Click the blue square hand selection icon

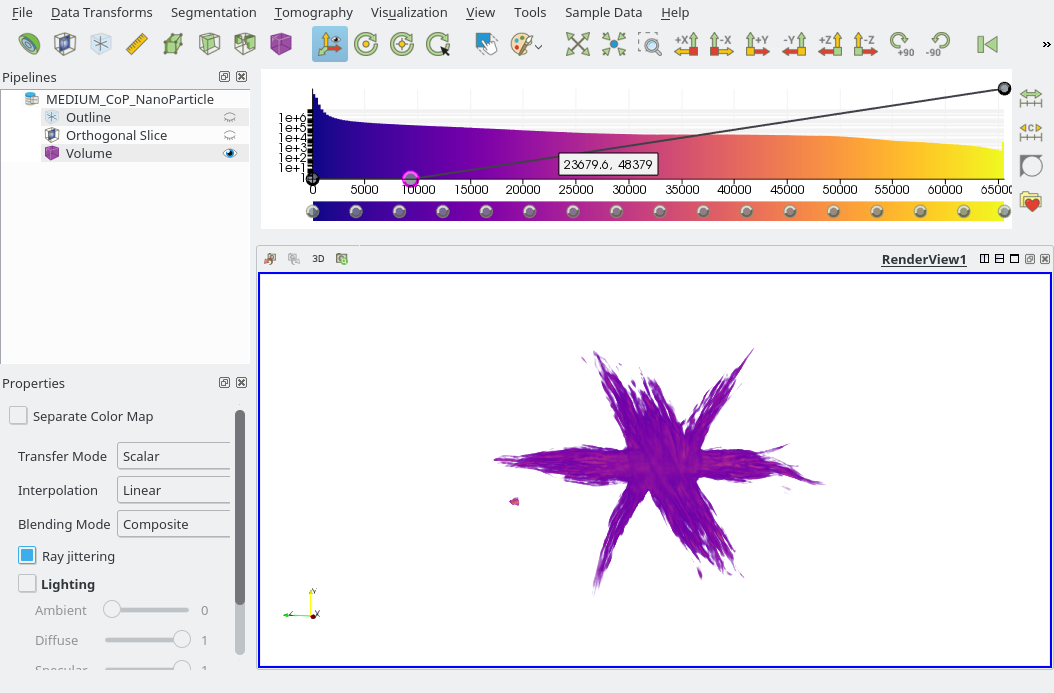486,44
